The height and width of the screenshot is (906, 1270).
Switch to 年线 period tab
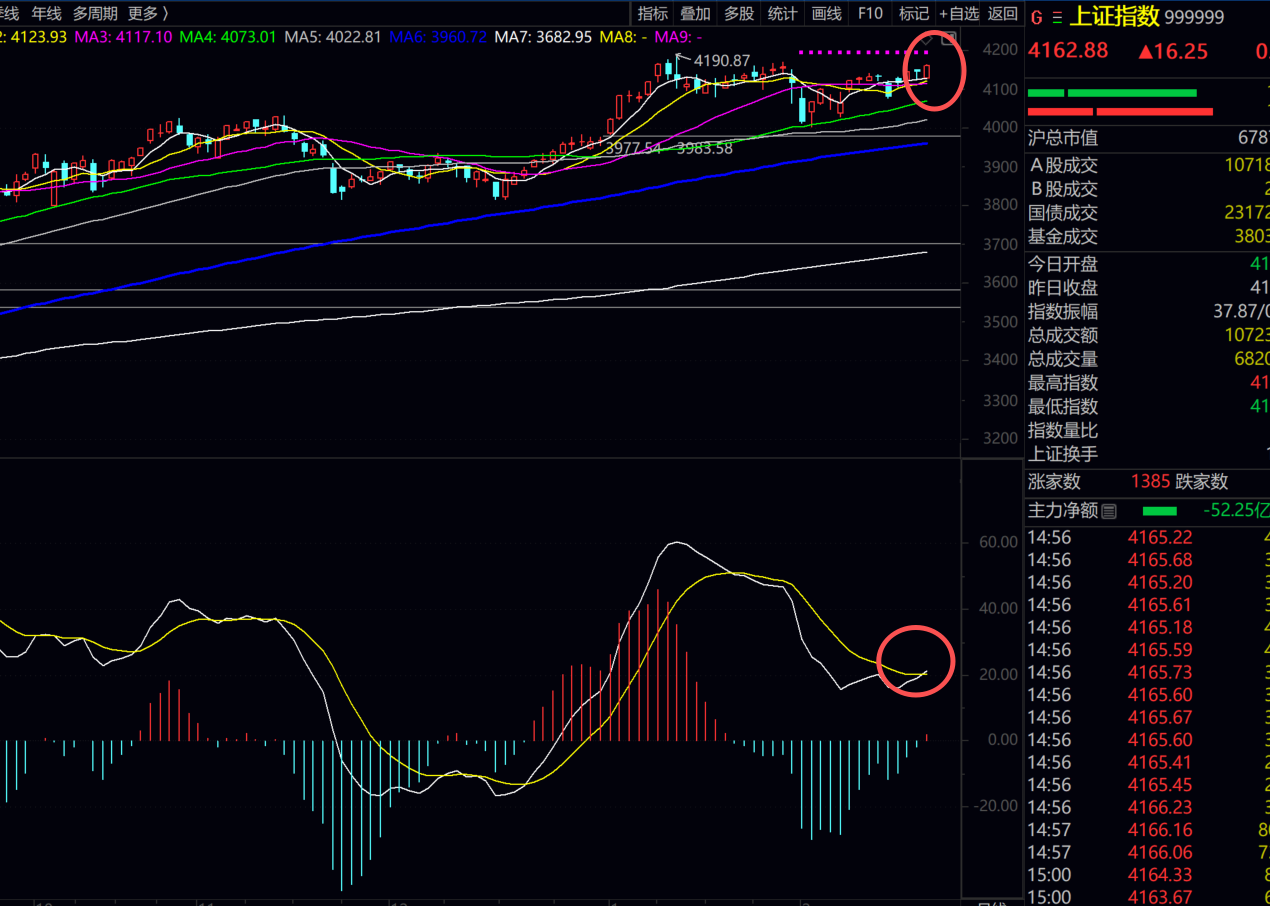point(46,13)
